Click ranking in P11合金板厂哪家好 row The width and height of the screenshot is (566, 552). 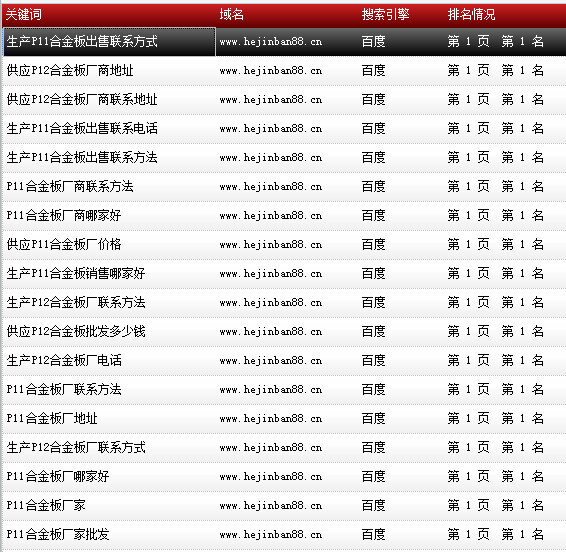pos(496,477)
